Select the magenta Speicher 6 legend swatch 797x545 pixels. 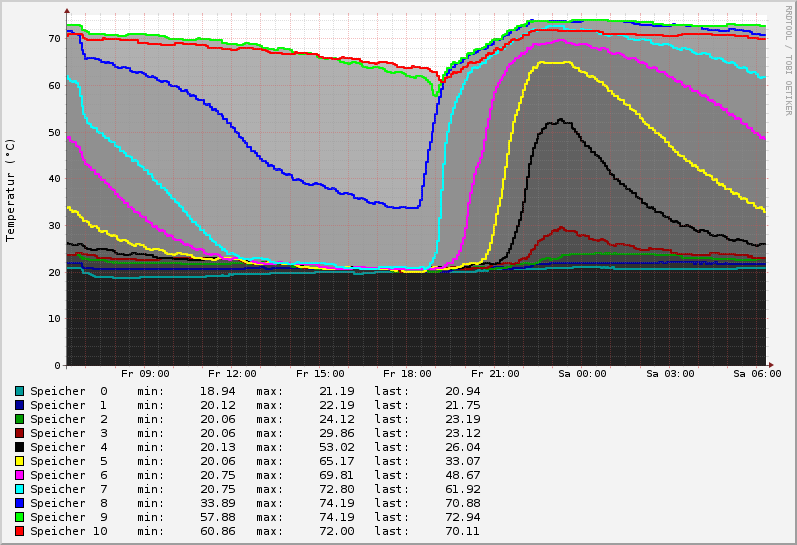19,475
